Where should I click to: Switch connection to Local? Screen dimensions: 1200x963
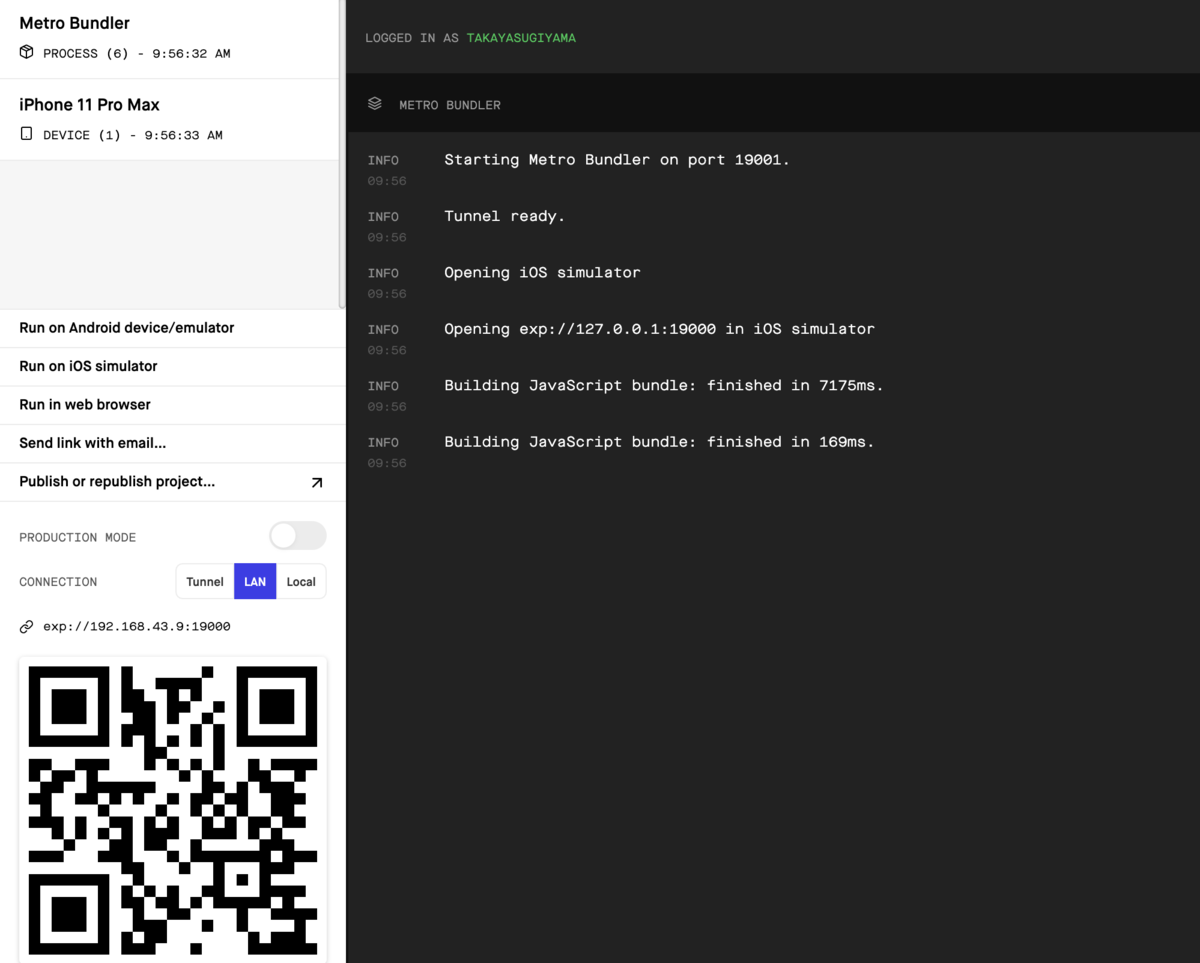pos(301,581)
